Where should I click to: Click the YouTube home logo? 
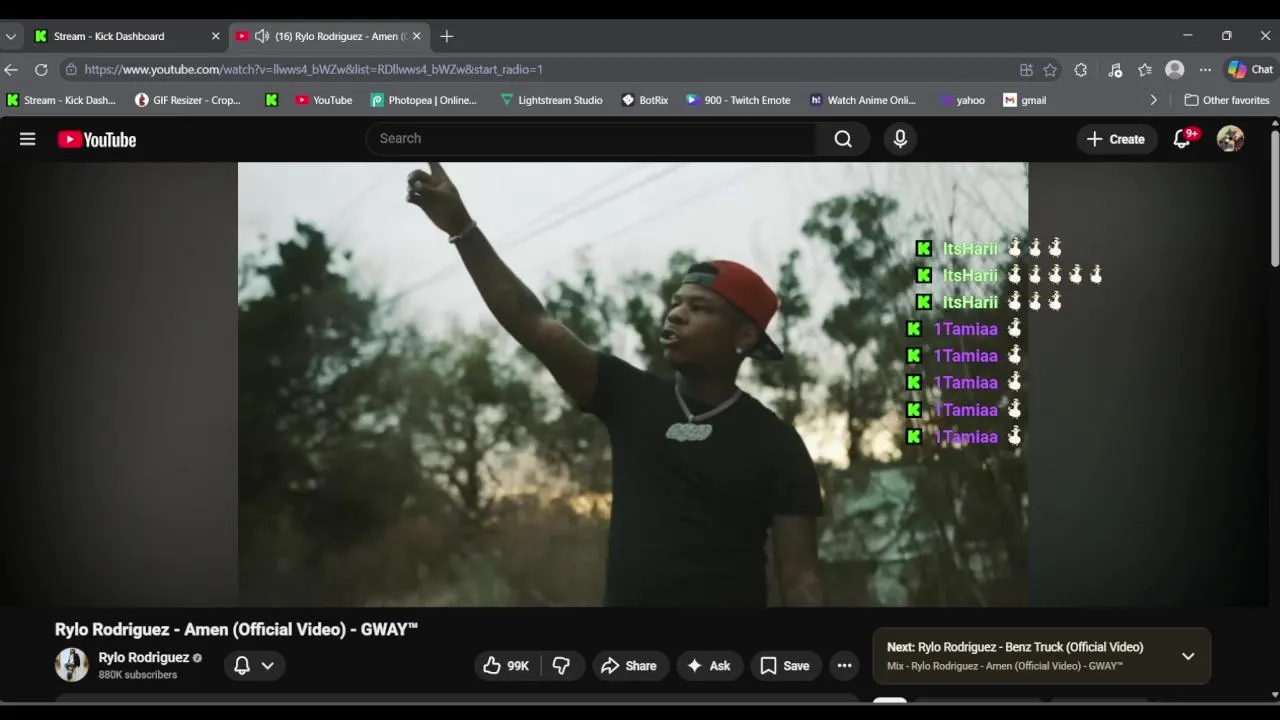(97, 139)
